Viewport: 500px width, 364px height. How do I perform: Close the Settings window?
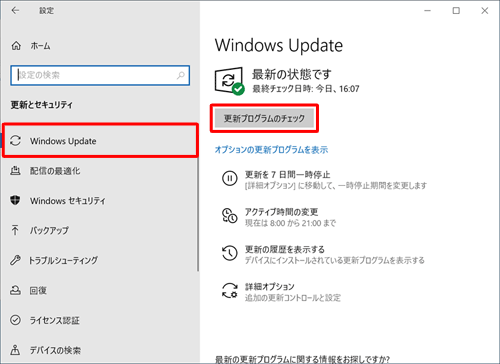(x=485, y=11)
